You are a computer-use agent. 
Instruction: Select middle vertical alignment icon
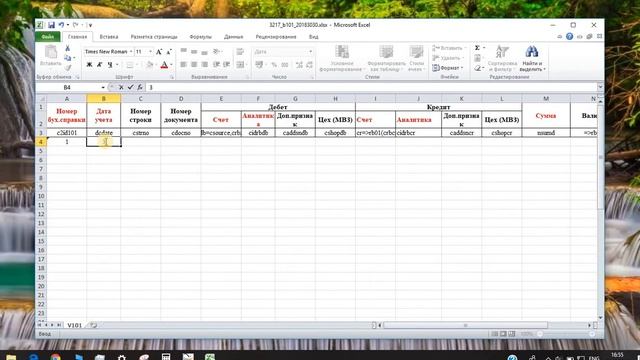[x=194, y=51]
